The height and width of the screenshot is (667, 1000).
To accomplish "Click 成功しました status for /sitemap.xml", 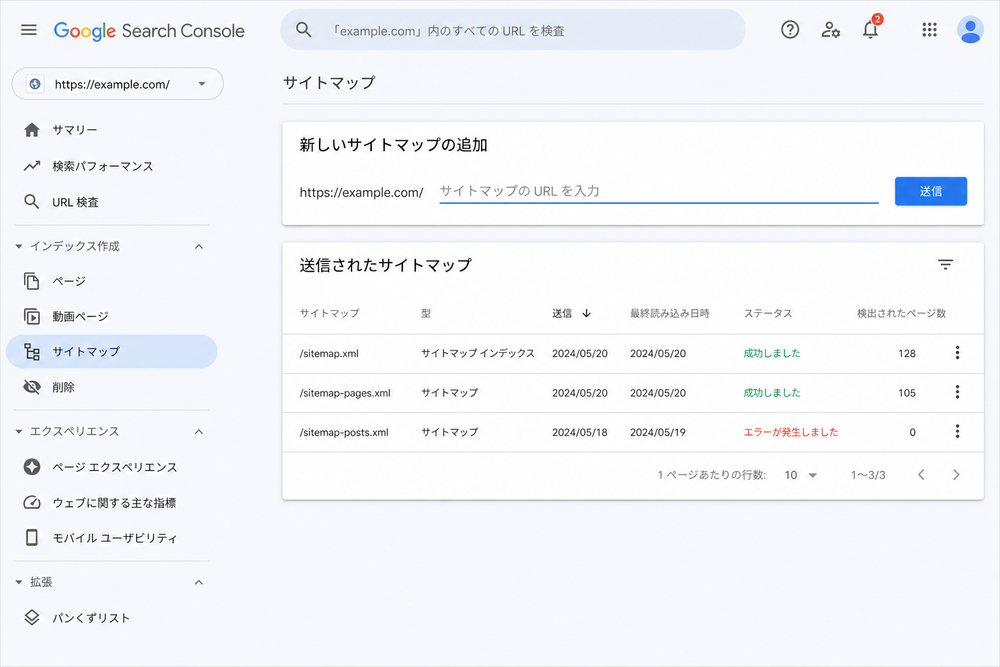I will (x=772, y=353).
